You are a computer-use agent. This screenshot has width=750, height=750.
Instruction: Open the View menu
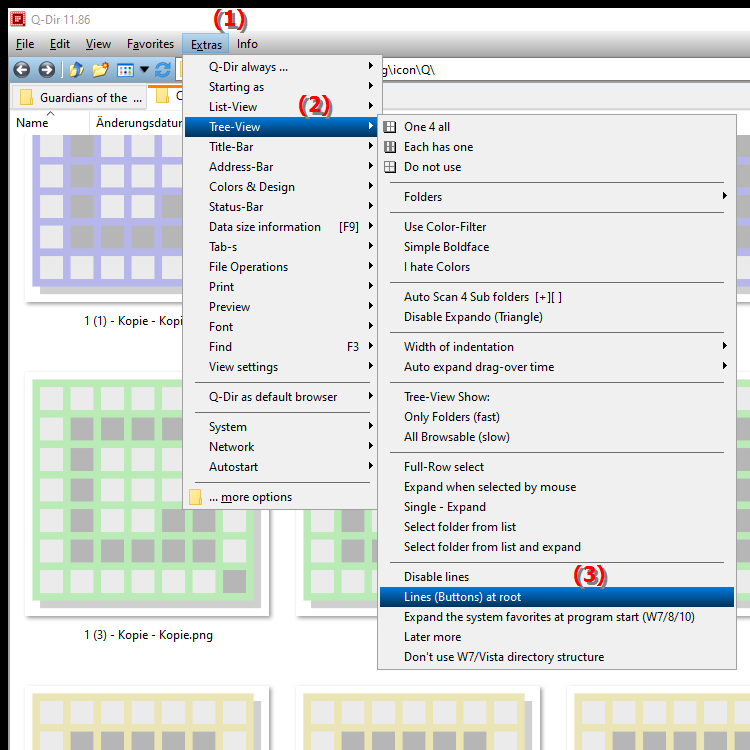click(x=98, y=44)
